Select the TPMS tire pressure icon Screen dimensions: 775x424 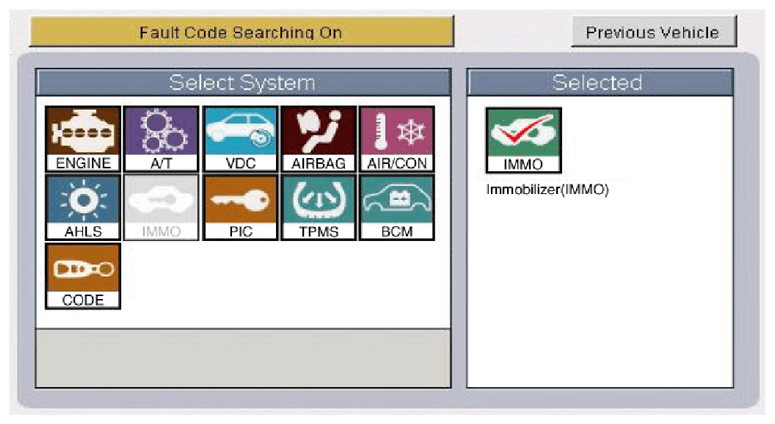click(318, 207)
